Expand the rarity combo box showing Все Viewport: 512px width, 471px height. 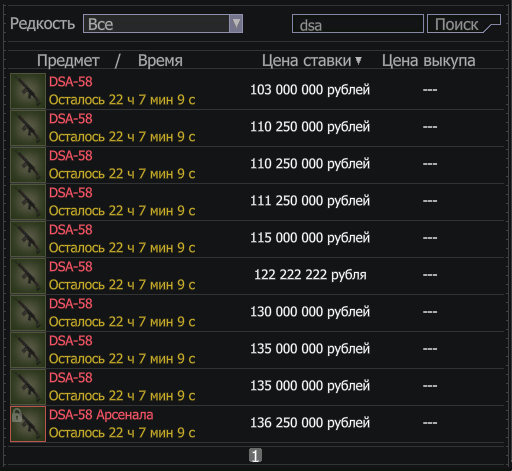pyautogui.click(x=163, y=24)
